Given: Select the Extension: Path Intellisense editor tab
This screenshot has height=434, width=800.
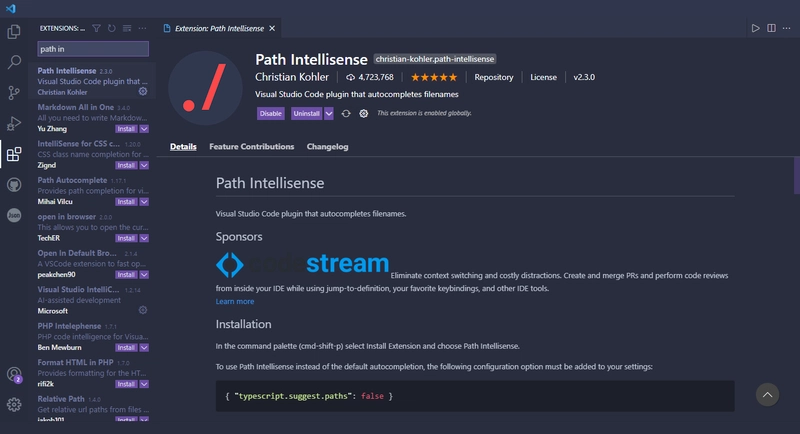Looking at the screenshot, I should (x=219, y=28).
